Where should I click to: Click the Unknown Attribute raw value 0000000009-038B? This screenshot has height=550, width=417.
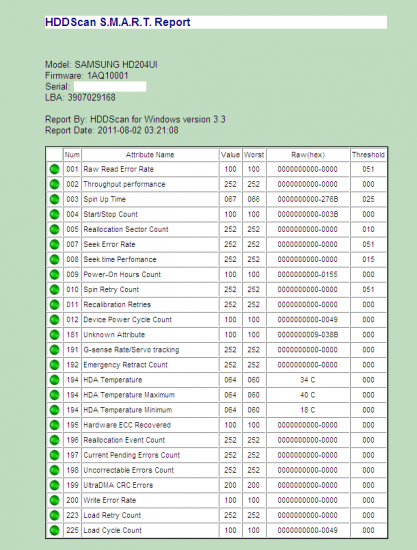click(308, 335)
